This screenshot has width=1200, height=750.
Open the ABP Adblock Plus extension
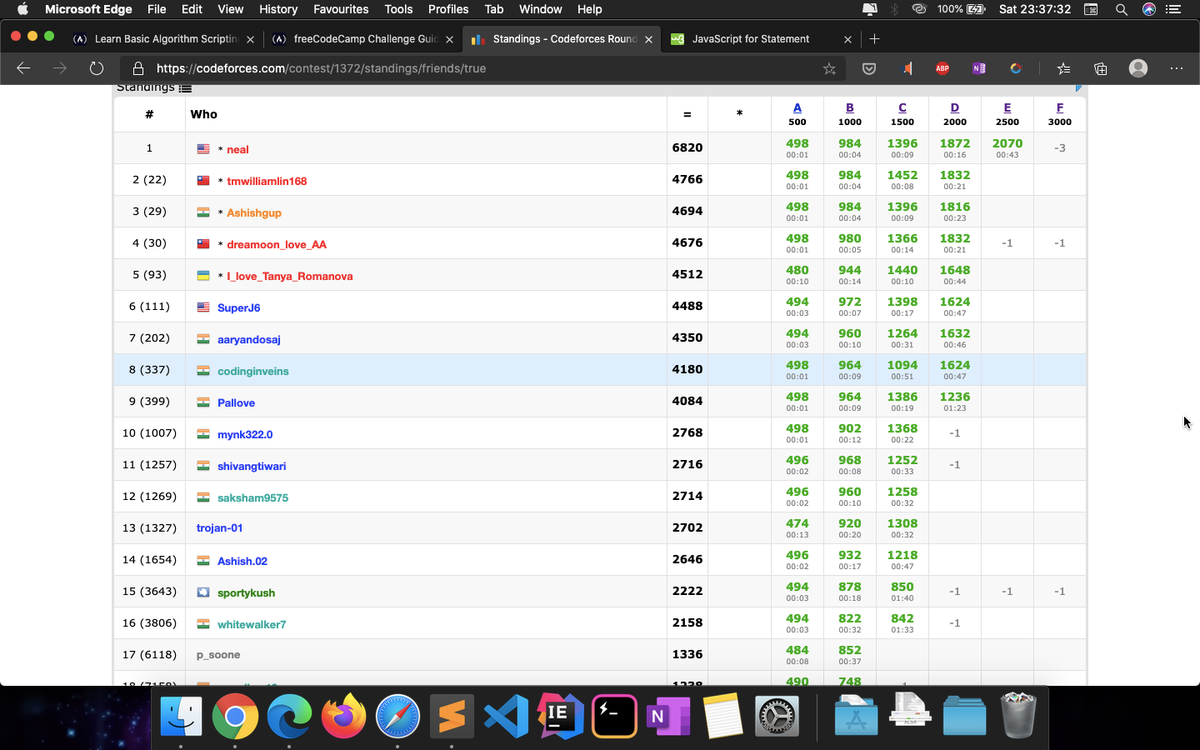942,69
